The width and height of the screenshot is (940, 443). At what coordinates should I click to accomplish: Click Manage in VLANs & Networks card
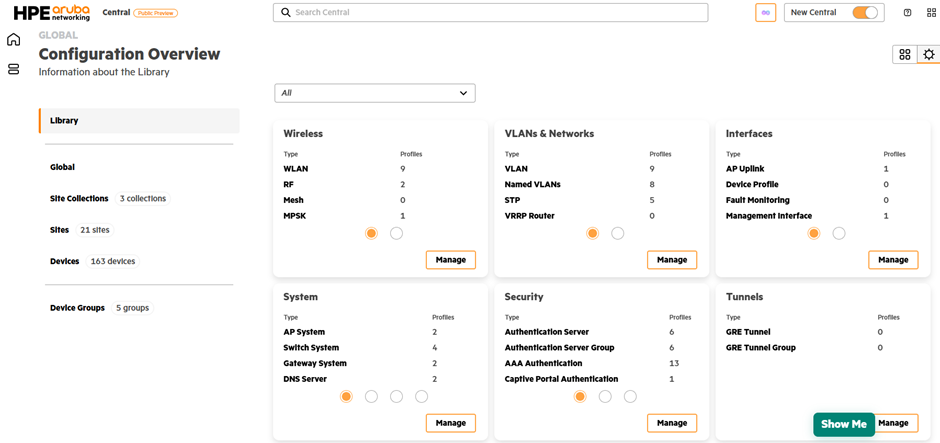[x=672, y=260]
